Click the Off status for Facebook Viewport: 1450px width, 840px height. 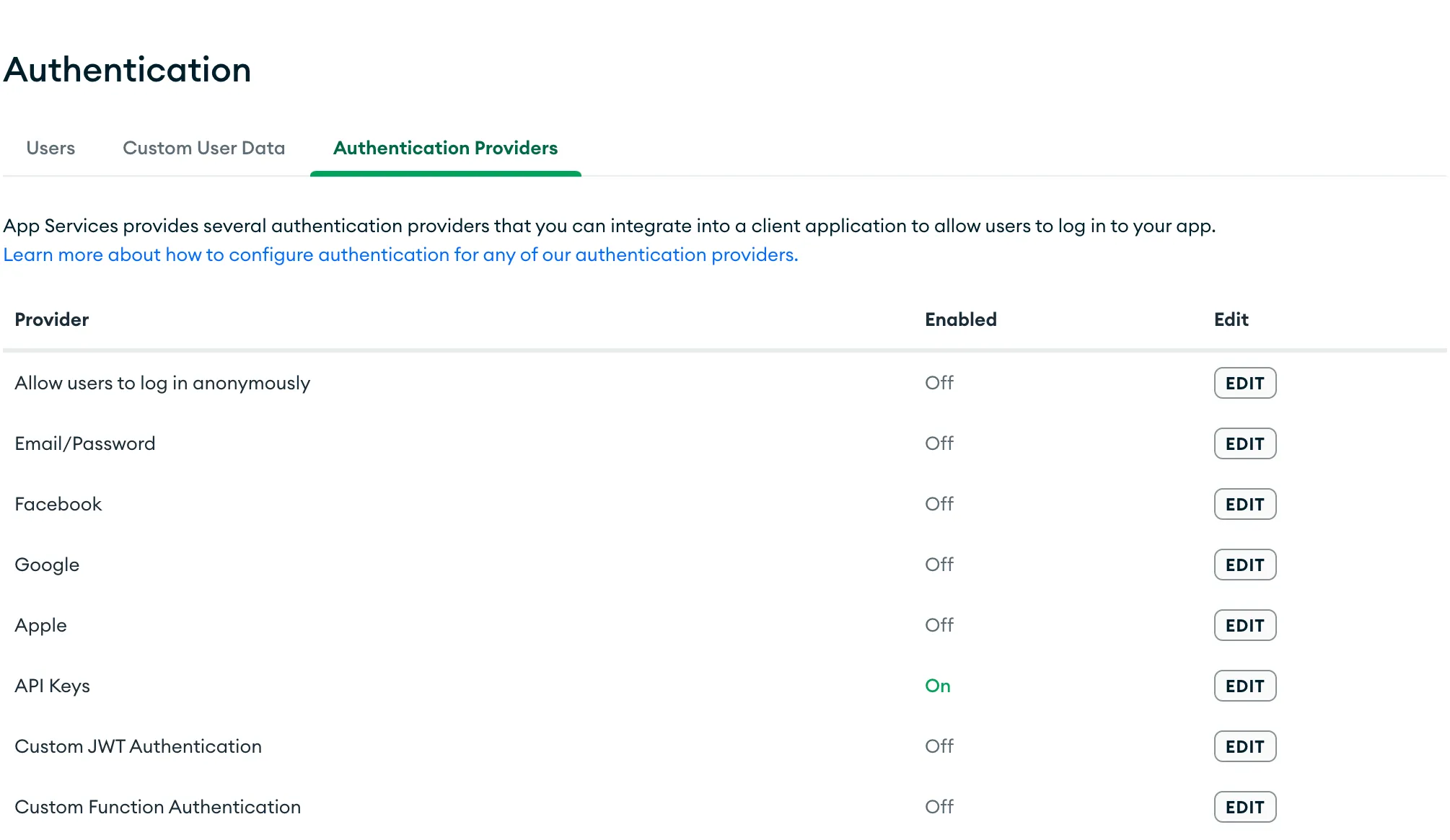[939, 504]
